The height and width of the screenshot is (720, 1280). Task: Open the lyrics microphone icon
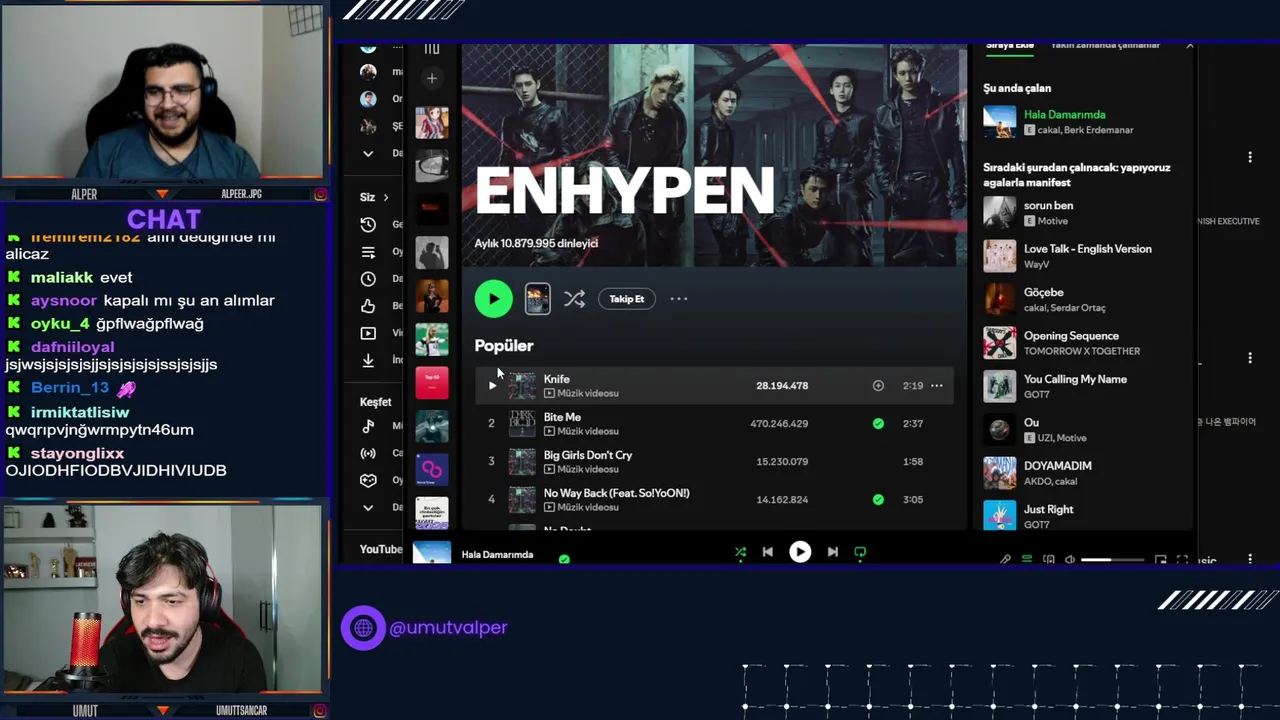[1005, 560]
